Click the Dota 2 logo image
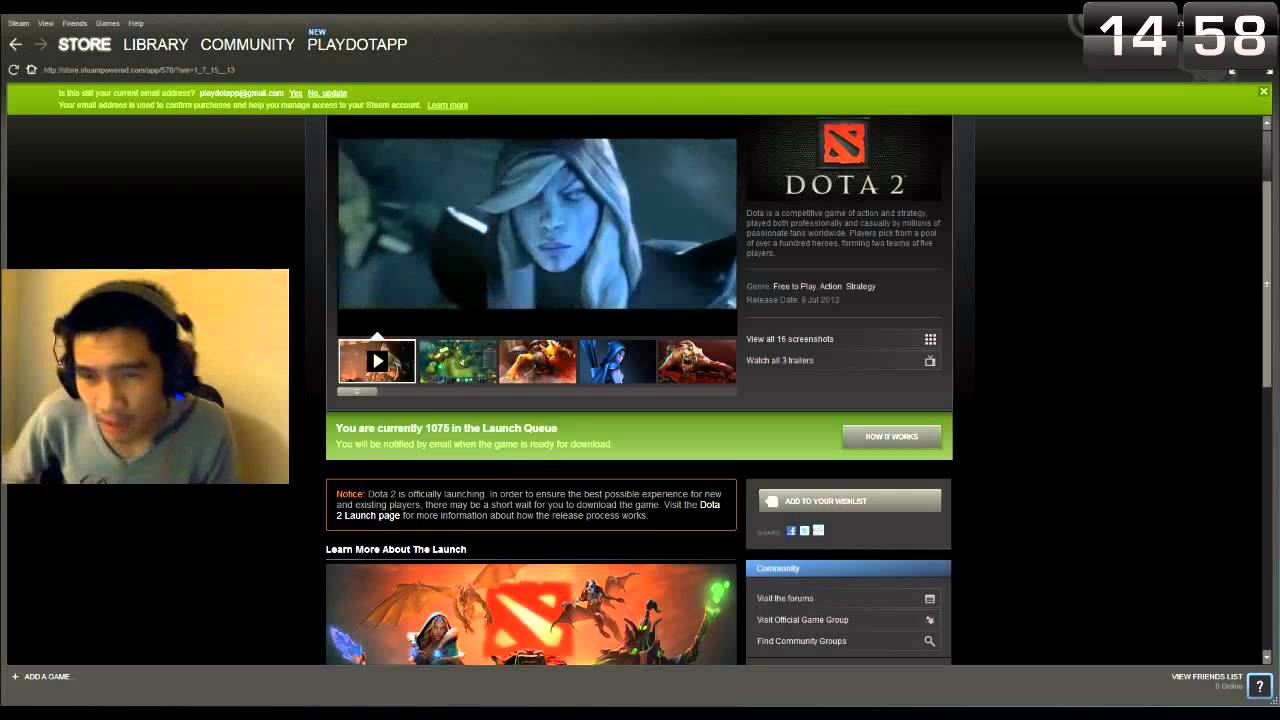Image resolution: width=1280 pixels, height=720 pixels. (x=843, y=158)
